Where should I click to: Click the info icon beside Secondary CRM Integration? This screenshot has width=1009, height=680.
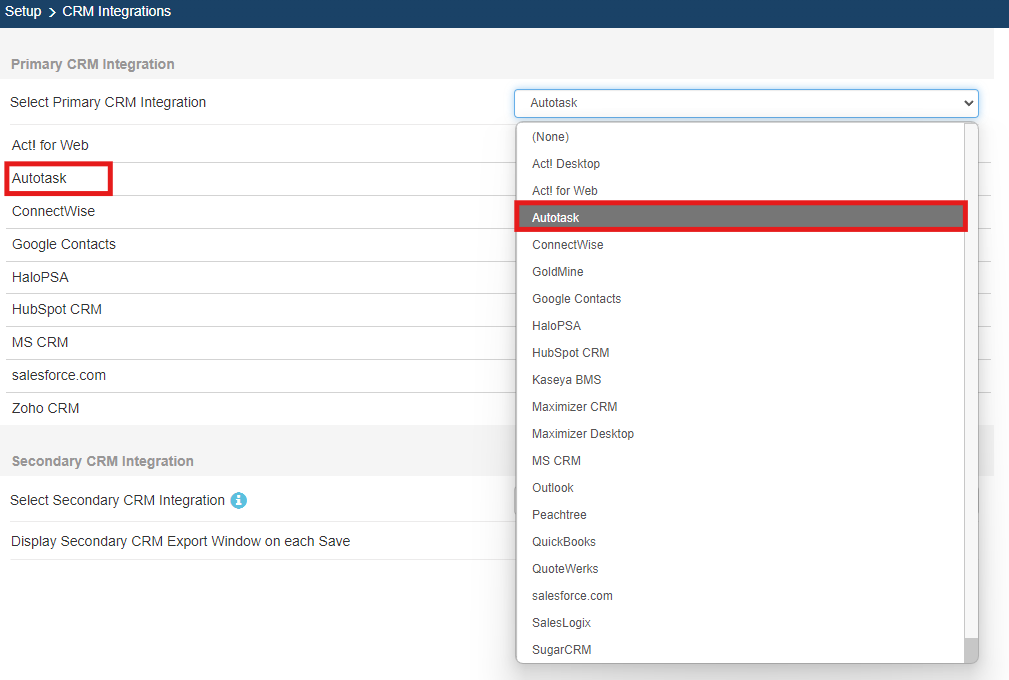point(238,501)
